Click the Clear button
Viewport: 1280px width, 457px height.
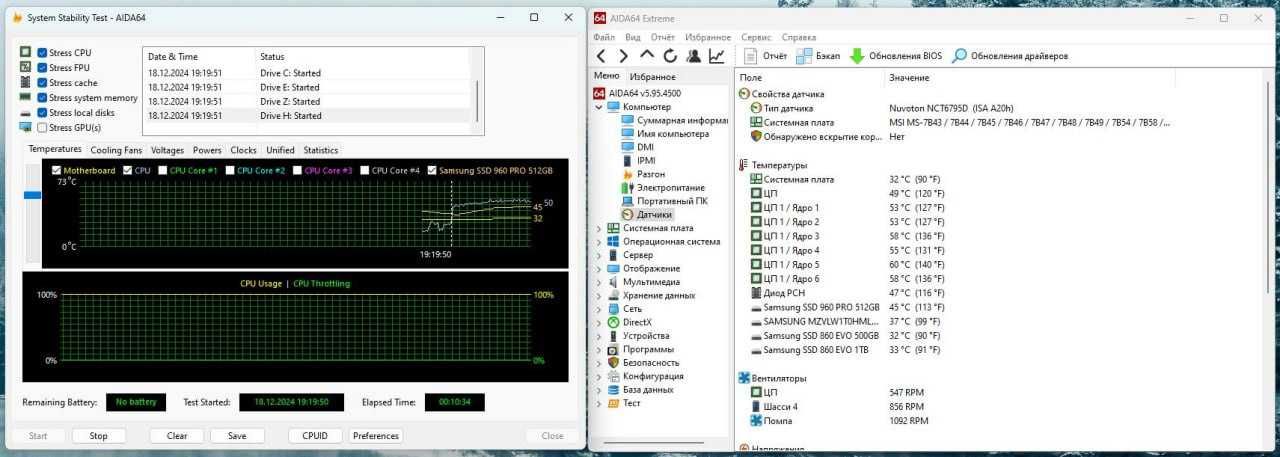coord(177,436)
